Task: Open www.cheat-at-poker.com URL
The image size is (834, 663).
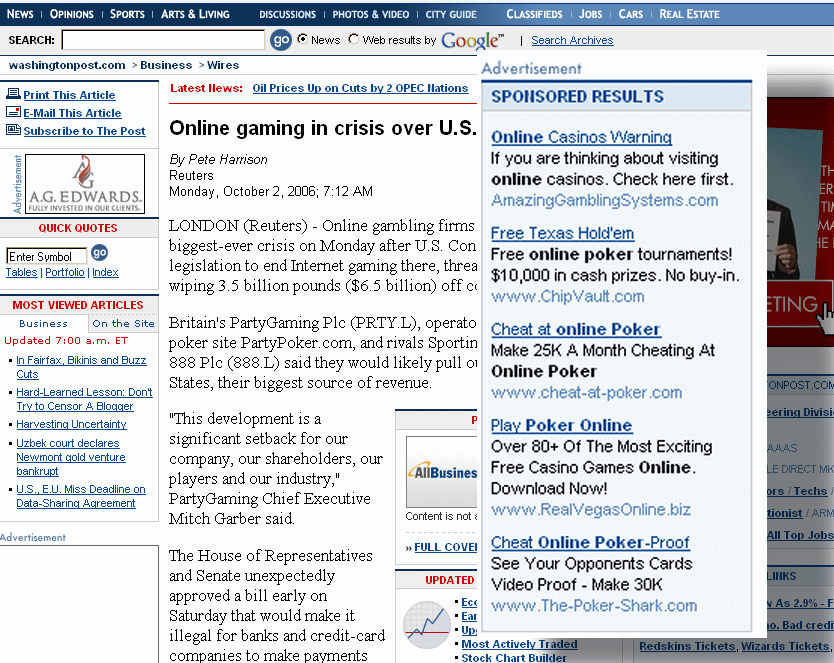Action: 586,392
